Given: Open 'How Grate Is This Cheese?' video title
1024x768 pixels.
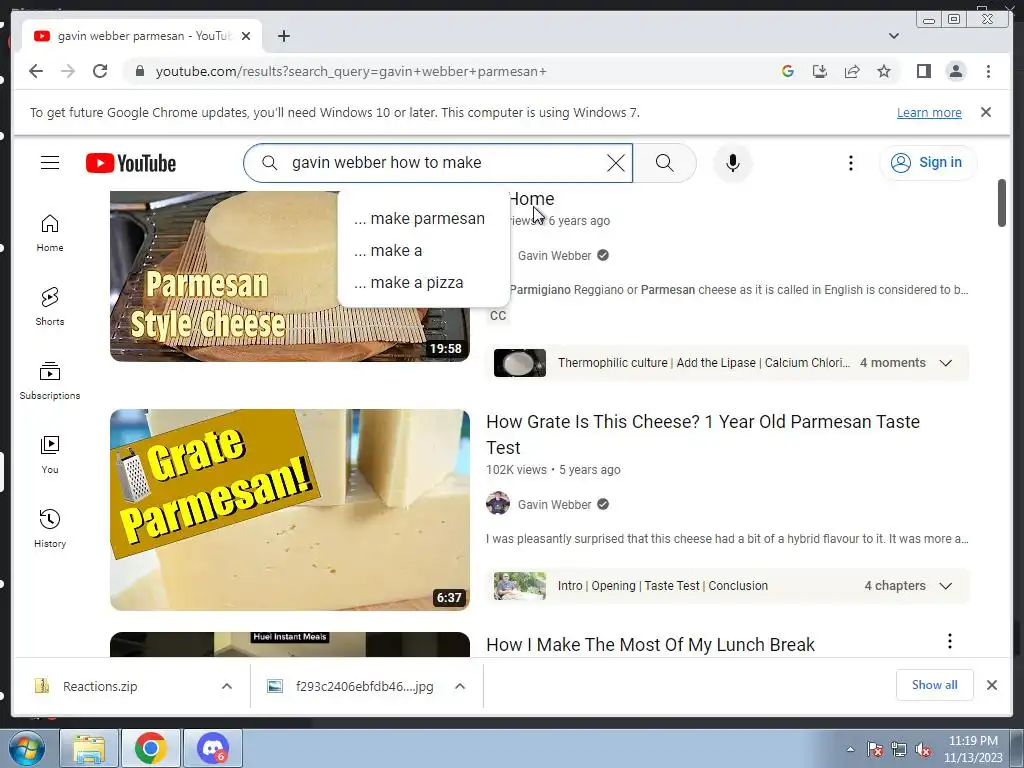Looking at the screenshot, I should [703, 434].
